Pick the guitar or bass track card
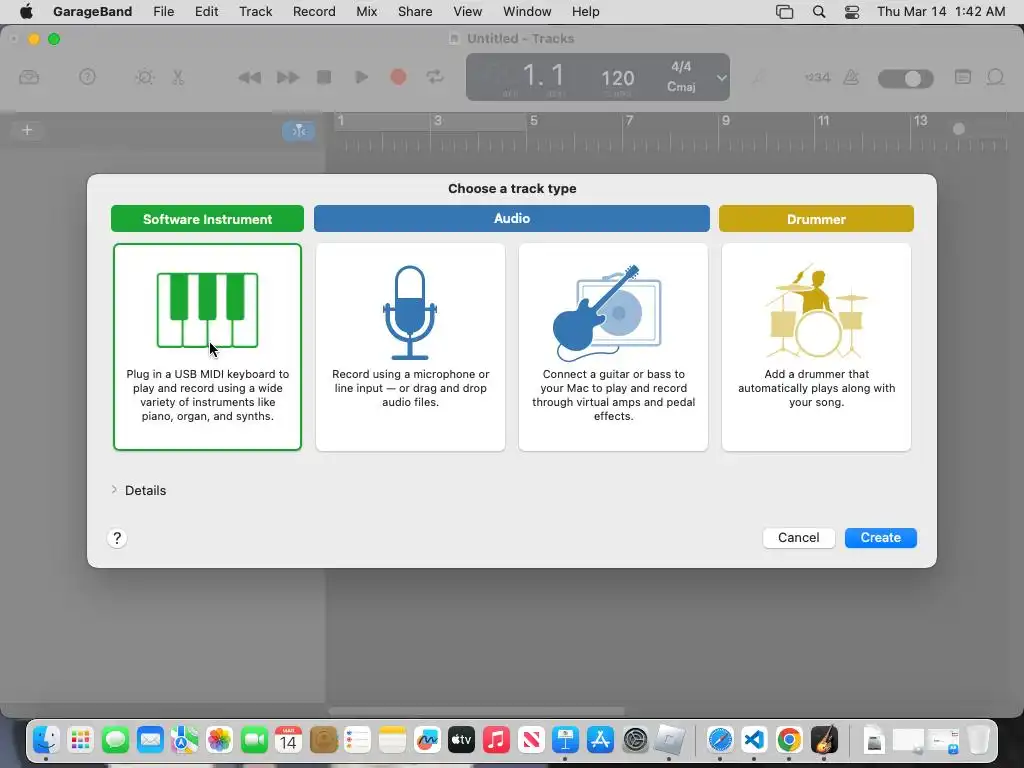Screen dimensions: 1024x768 pyautogui.click(x=613, y=347)
